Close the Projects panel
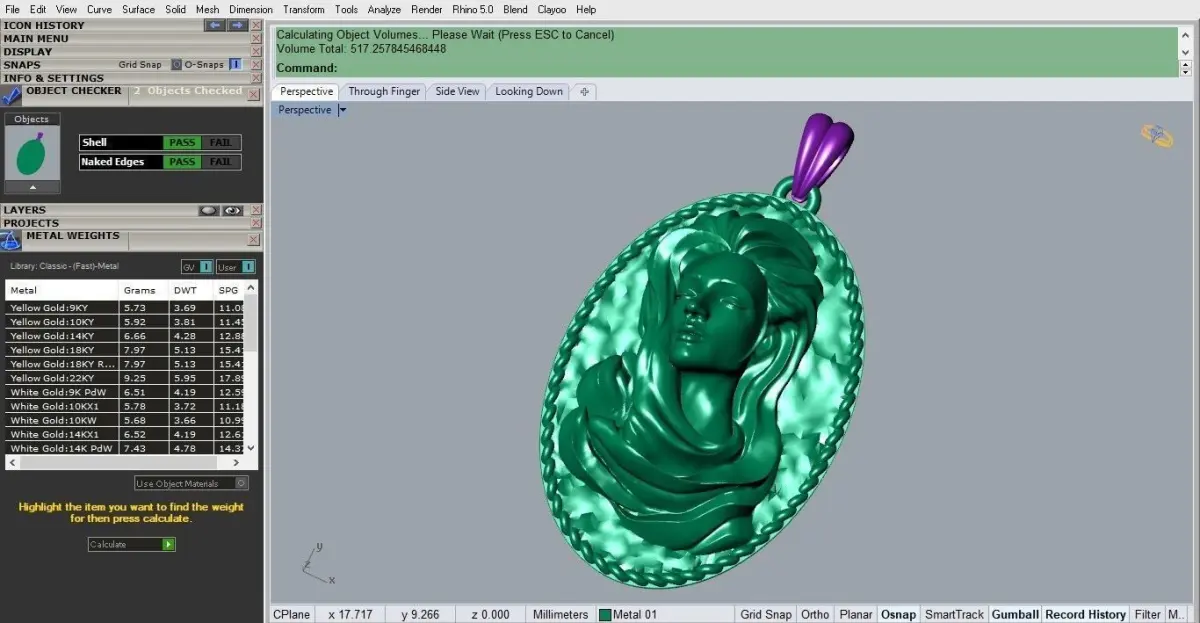The image size is (1200, 623). coord(256,223)
